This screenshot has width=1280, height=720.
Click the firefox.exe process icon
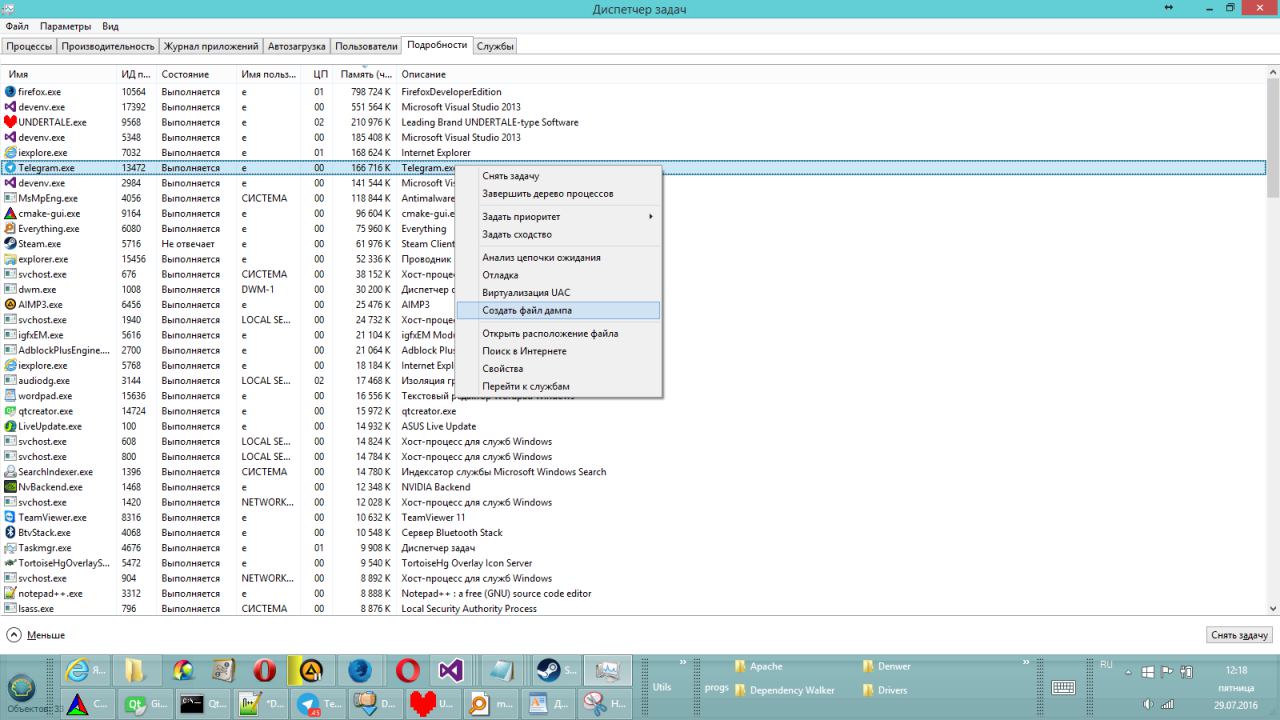tap(11, 92)
